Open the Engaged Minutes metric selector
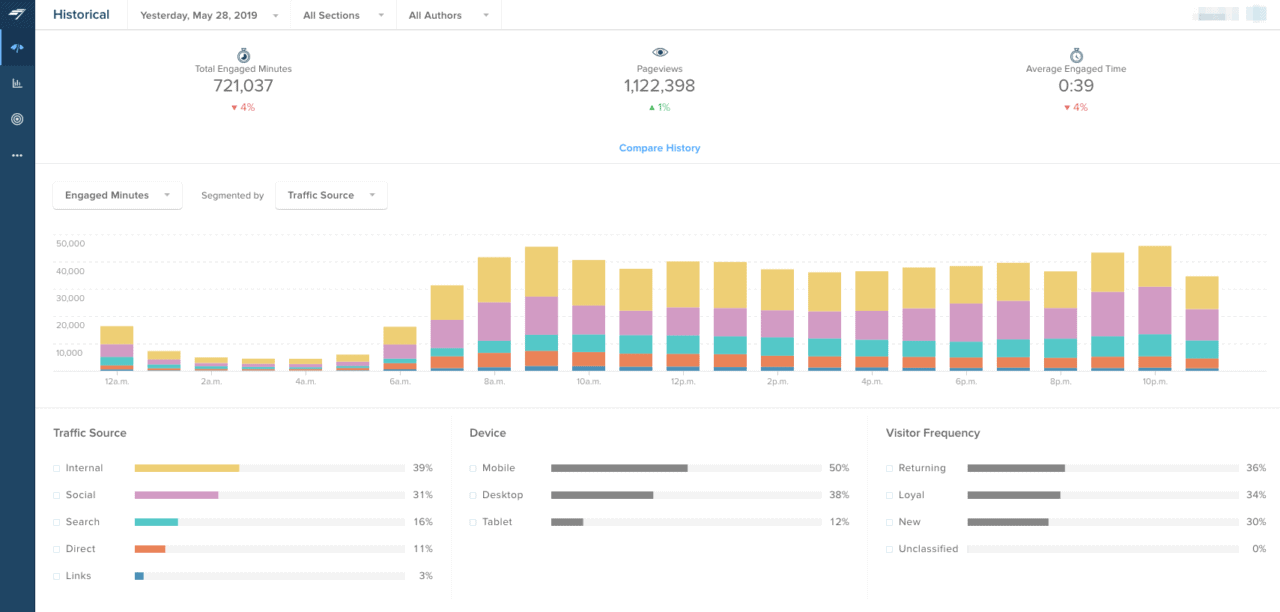This screenshot has height=612, width=1280. tap(116, 195)
